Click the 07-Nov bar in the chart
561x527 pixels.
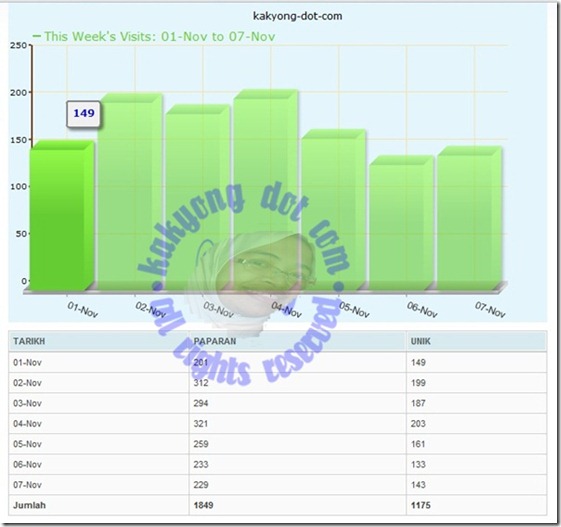pyautogui.click(x=470, y=218)
